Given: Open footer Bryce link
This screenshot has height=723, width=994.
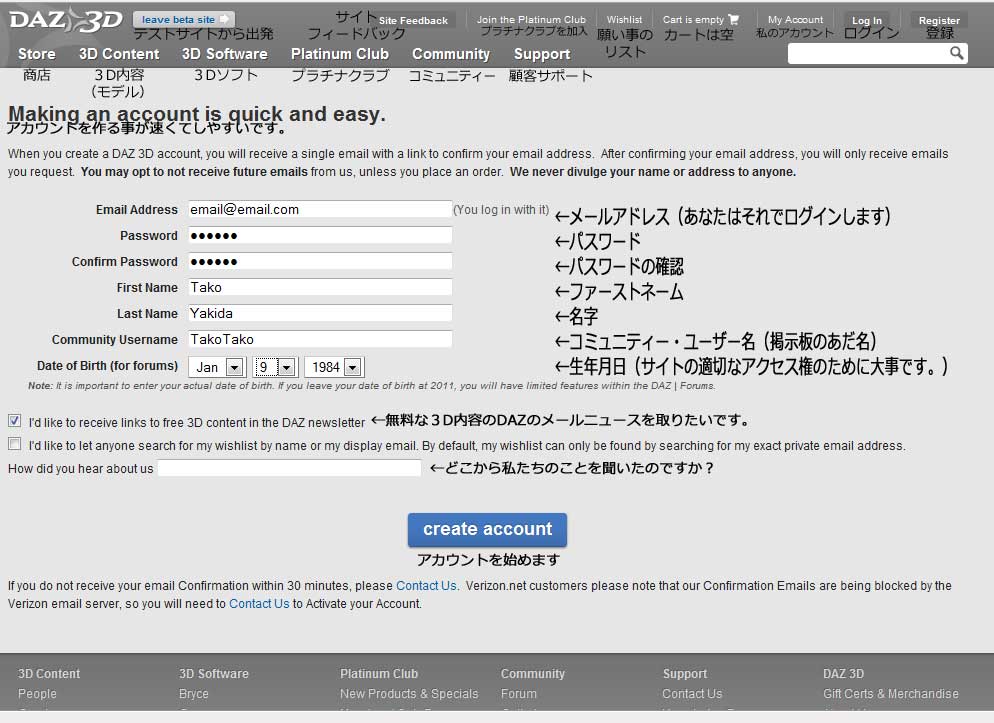Looking at the screenshot, I should point(193,694).
